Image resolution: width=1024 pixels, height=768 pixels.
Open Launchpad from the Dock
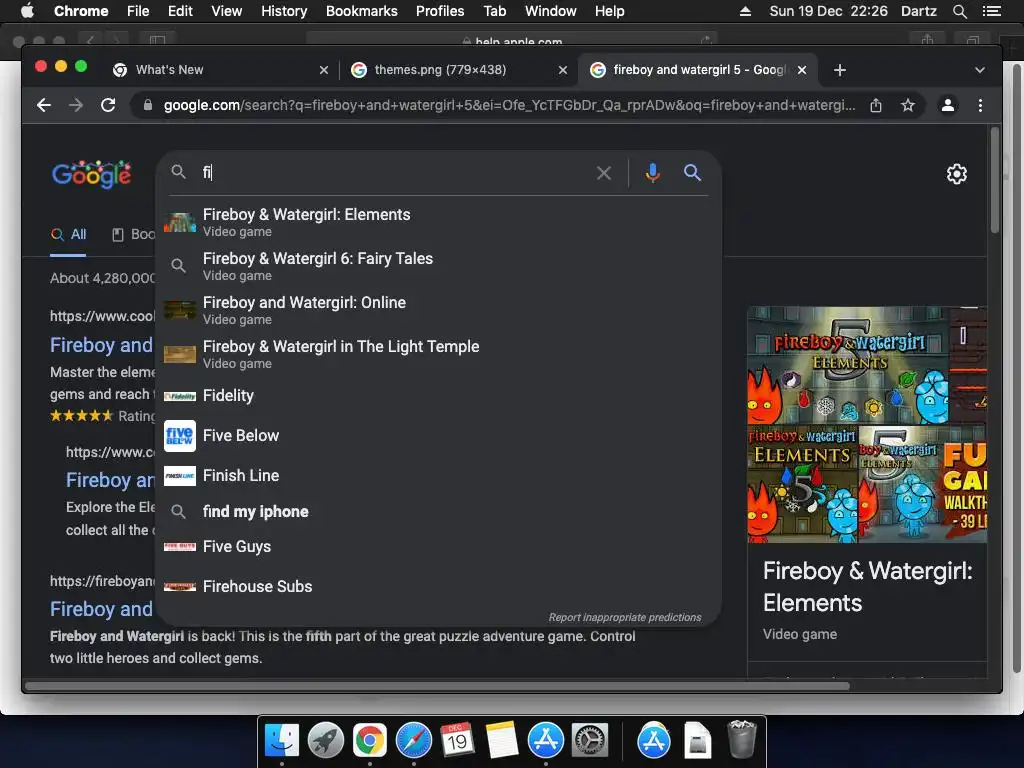click(x=325, y=741)
